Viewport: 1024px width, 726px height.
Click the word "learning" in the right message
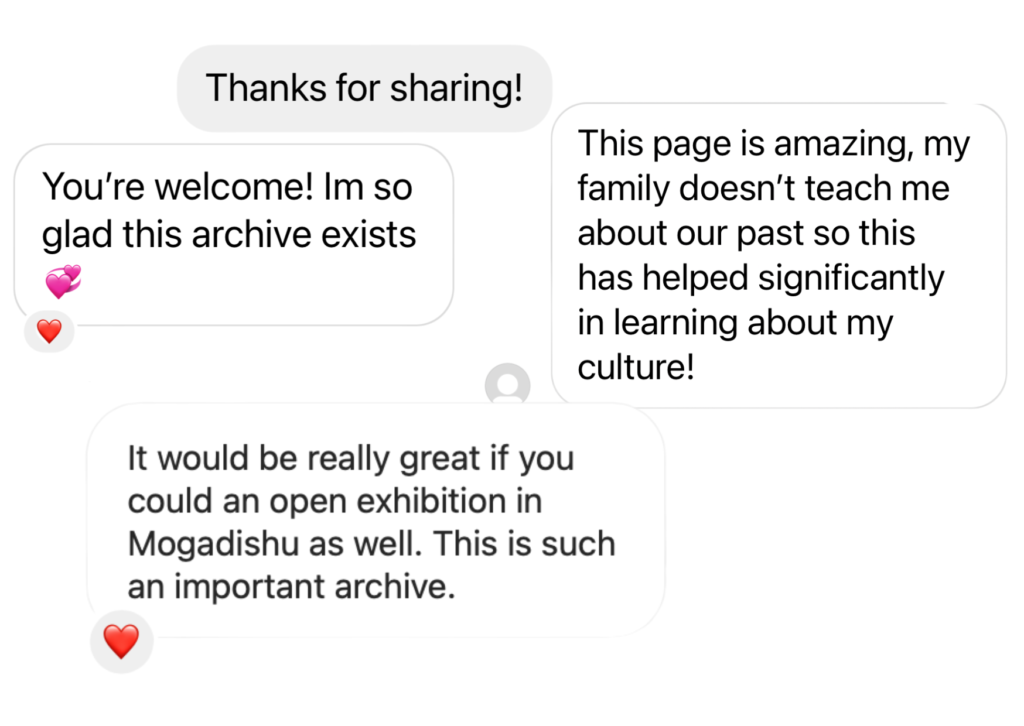677,323
